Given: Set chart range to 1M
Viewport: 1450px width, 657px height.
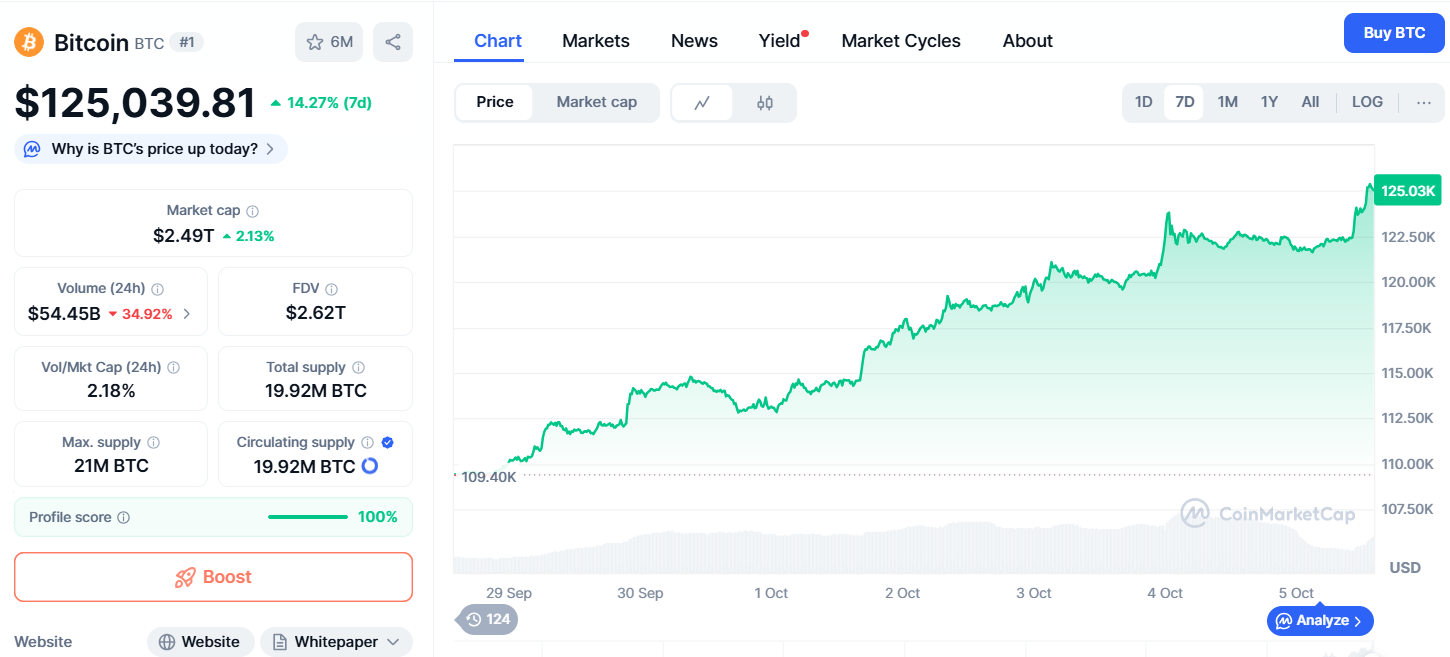Looking at the screenshot, I should click(x=1228, y=102).
